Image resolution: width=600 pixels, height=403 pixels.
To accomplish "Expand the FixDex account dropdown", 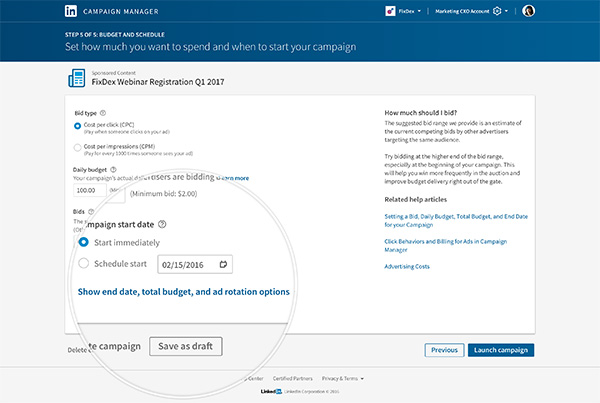I will (419, 11).
